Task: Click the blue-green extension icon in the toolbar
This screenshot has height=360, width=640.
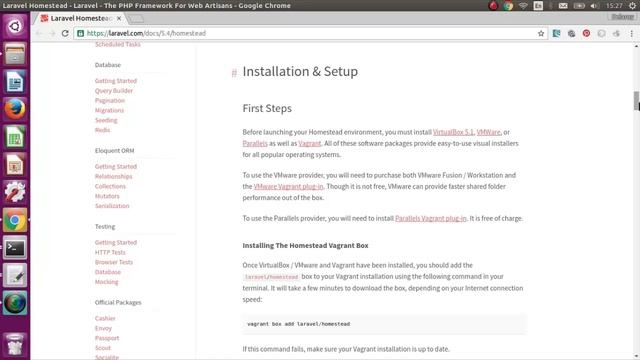Action: click(x=556, y=33)
